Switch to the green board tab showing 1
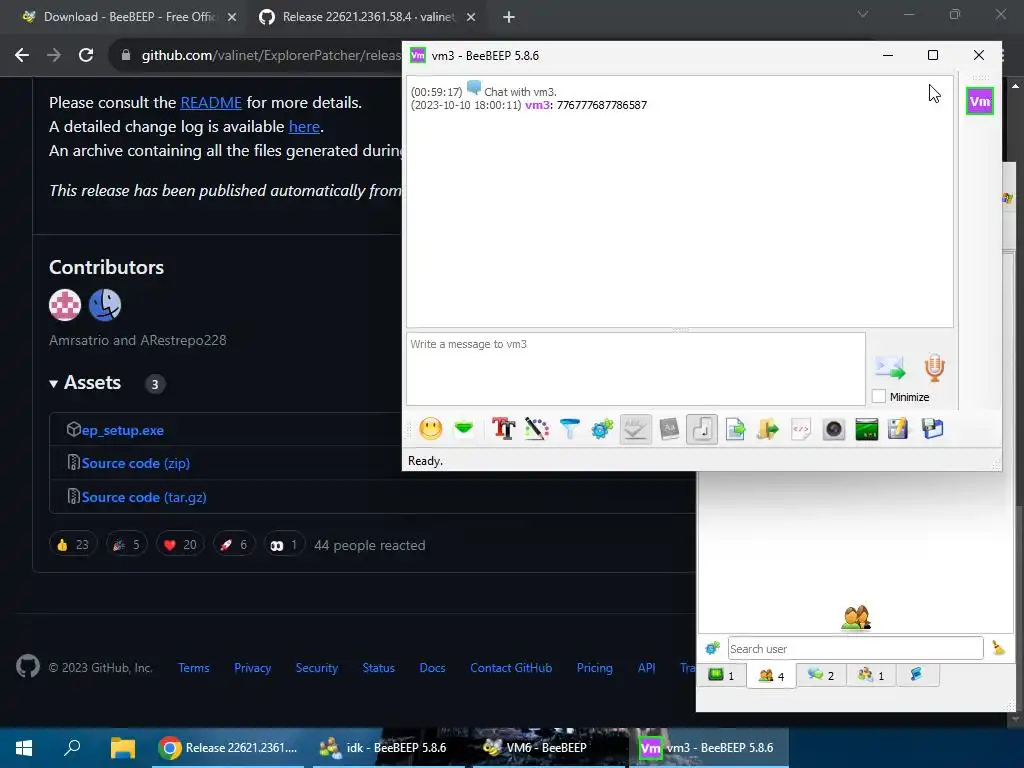This screenshot has height=768, width=1024. (722, 675)
